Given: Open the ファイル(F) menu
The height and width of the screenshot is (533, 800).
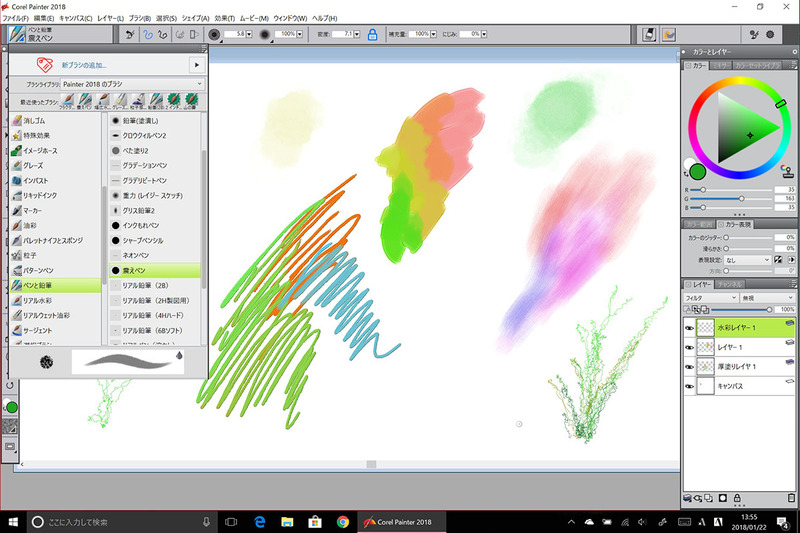Looking at the screenshot, I should click(15, 18).
